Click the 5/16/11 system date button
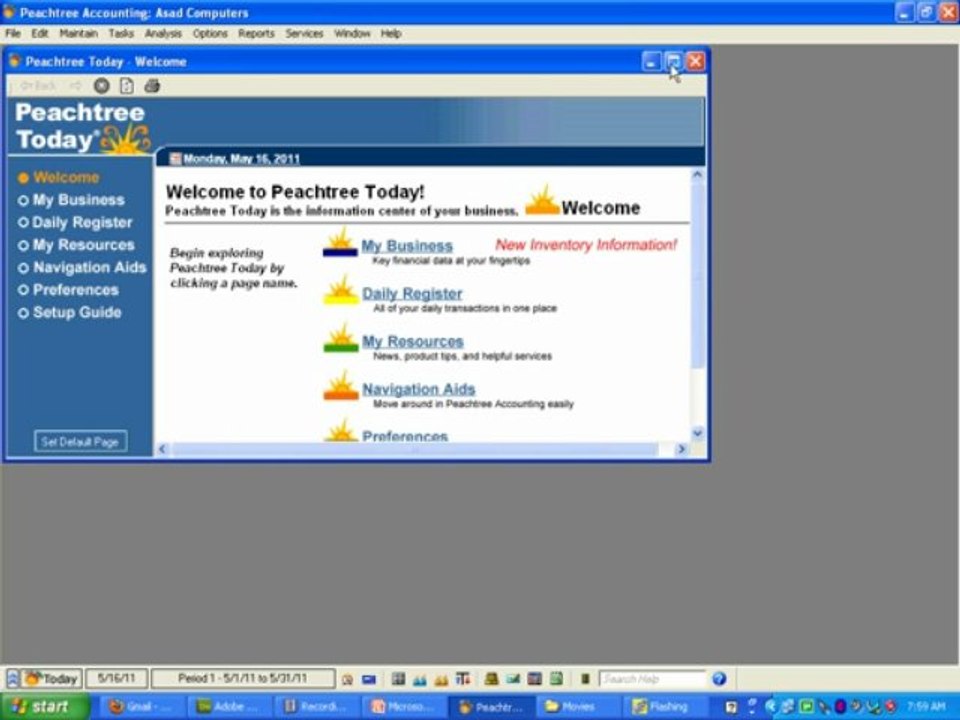This screenshot has height=720, width=960. click(x=116, y=678)
